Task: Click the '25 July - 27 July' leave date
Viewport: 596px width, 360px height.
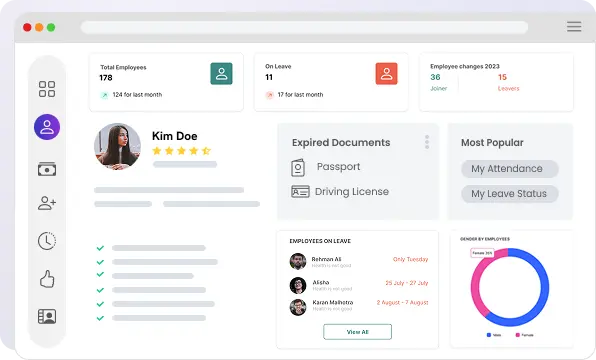Action: (x=407, y=283)
